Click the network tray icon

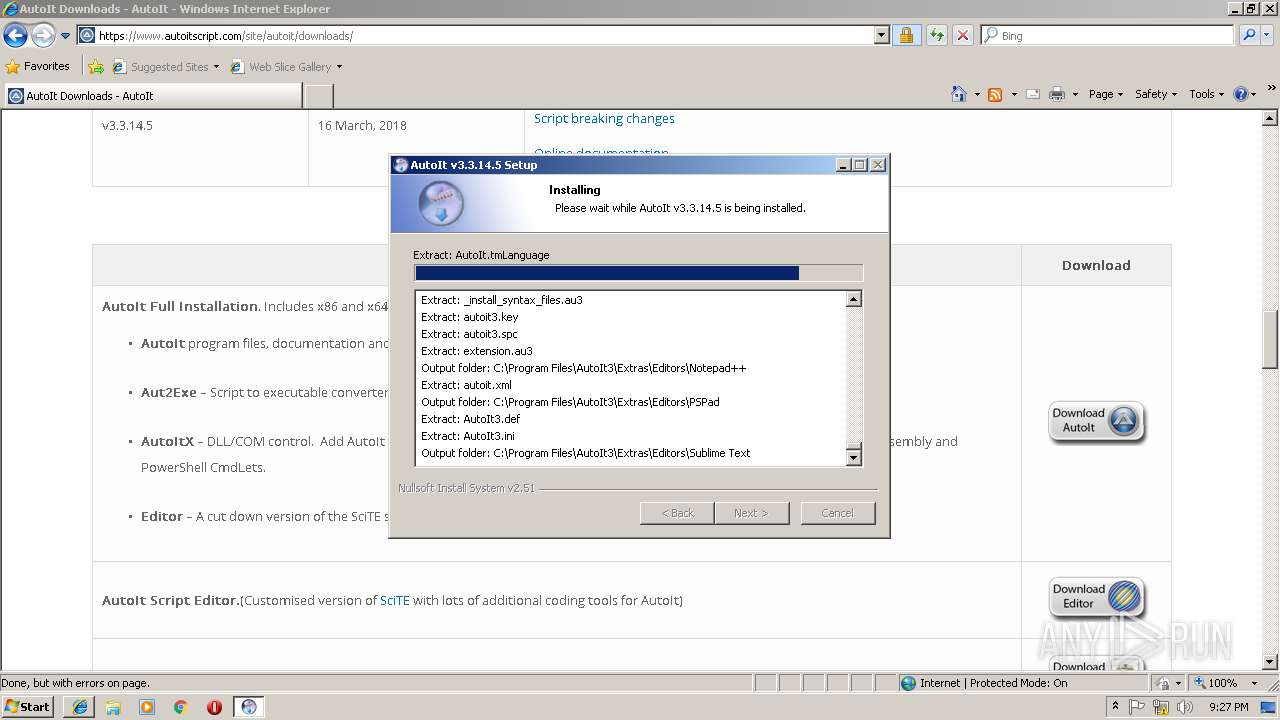coord(1161,707)
